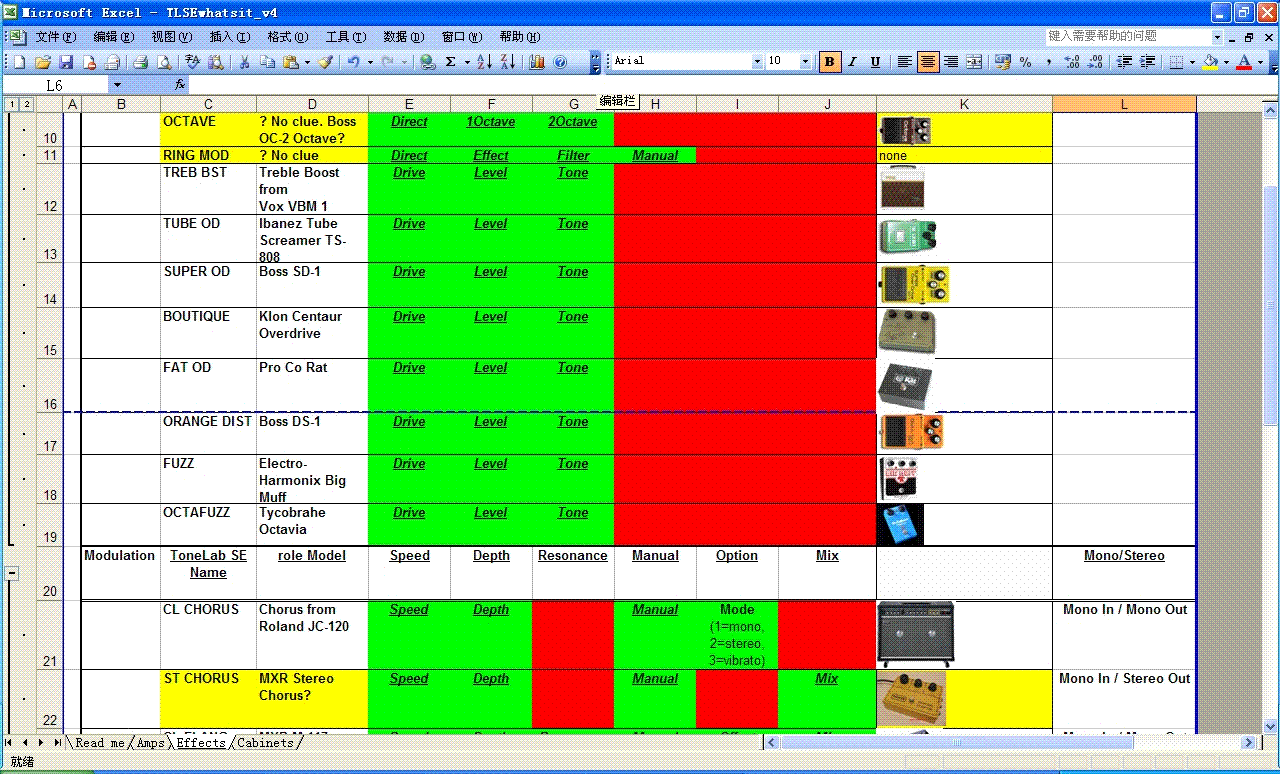This screenshot has height=774, width=1280.
Task: Click the Select All corner button
Action: pyautogui.click(x=50, y=104)
